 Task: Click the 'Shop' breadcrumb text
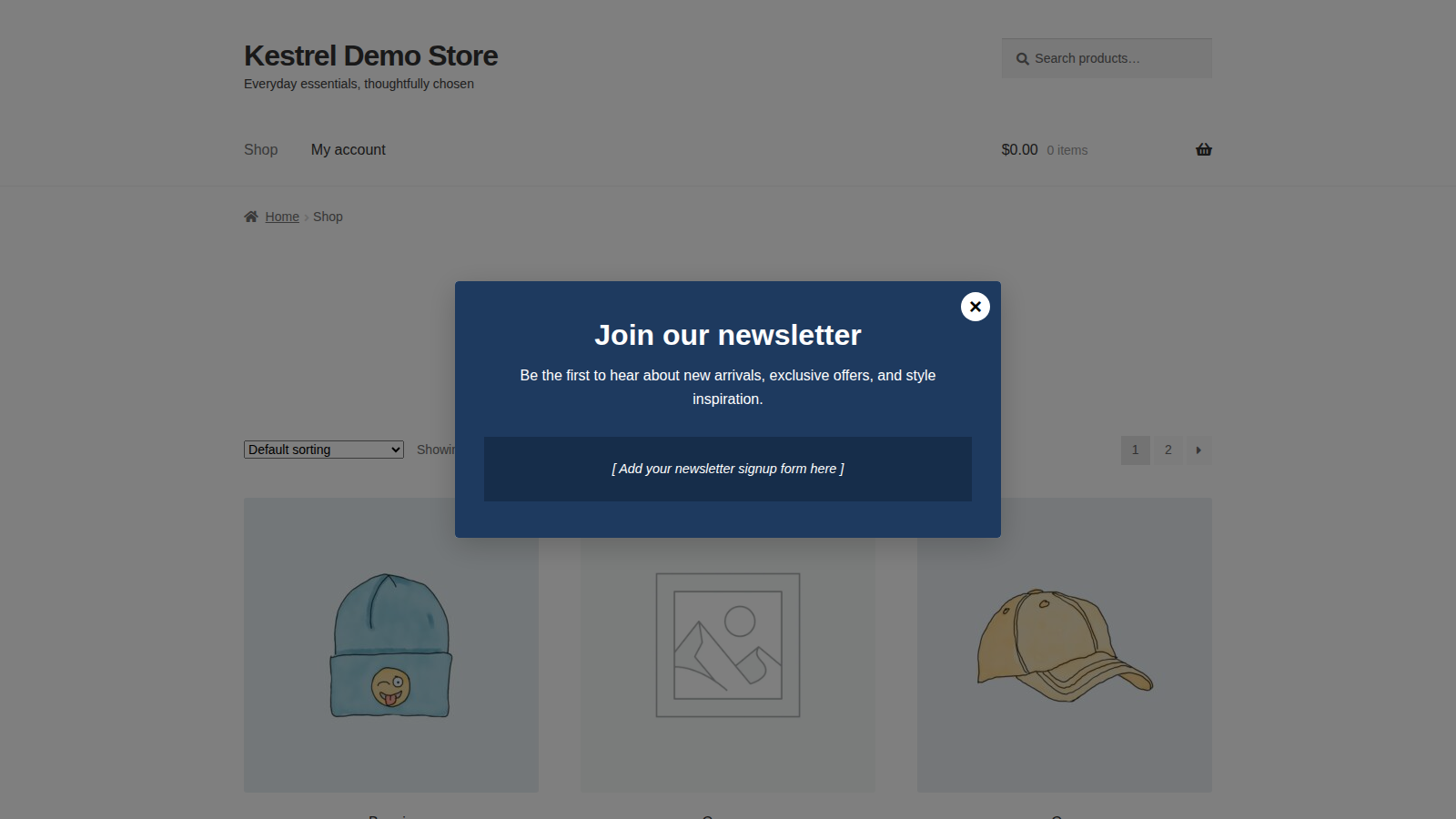pos(328,217)
